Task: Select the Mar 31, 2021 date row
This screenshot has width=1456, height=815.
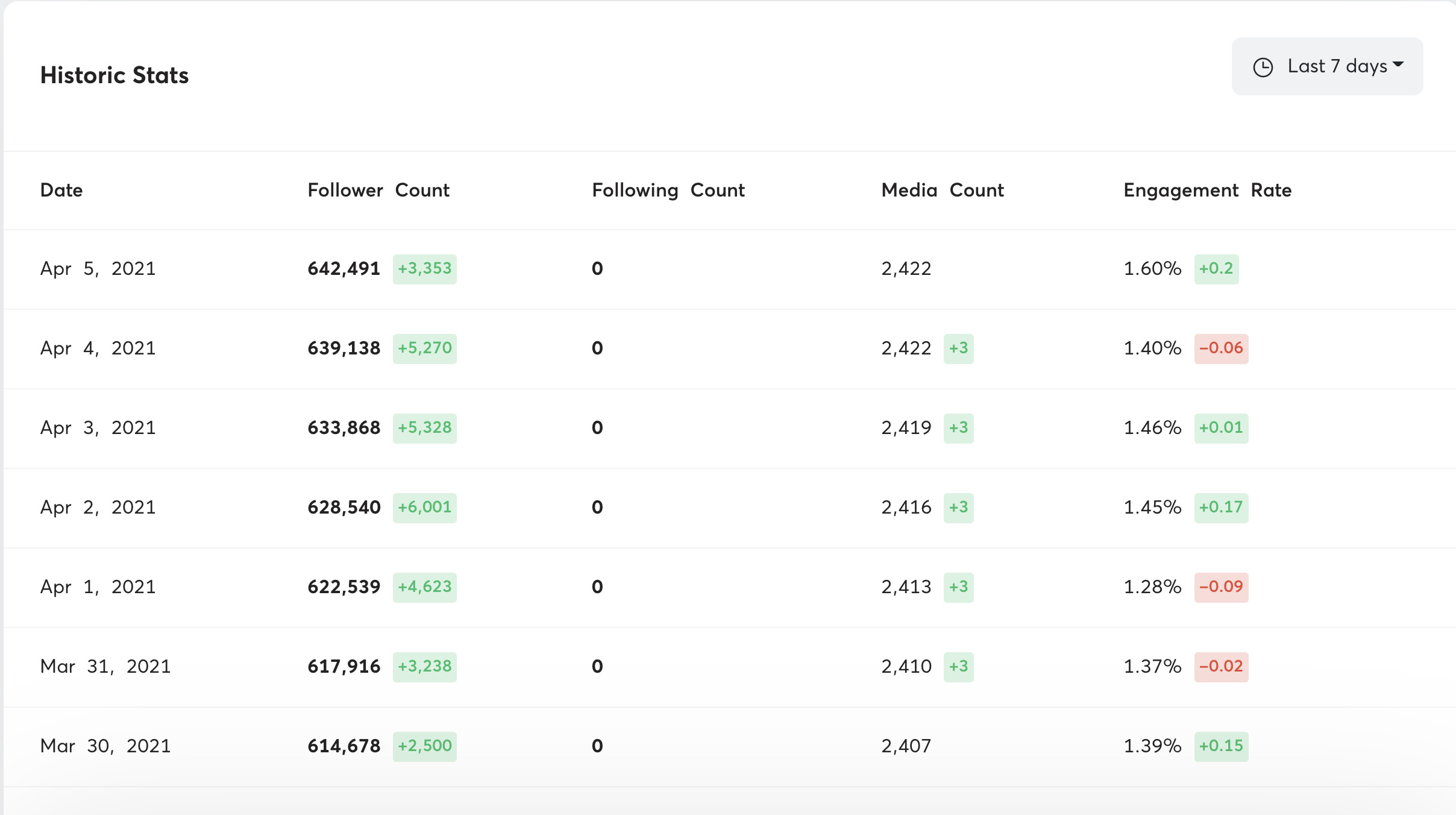Action: [x=729, y=667]
